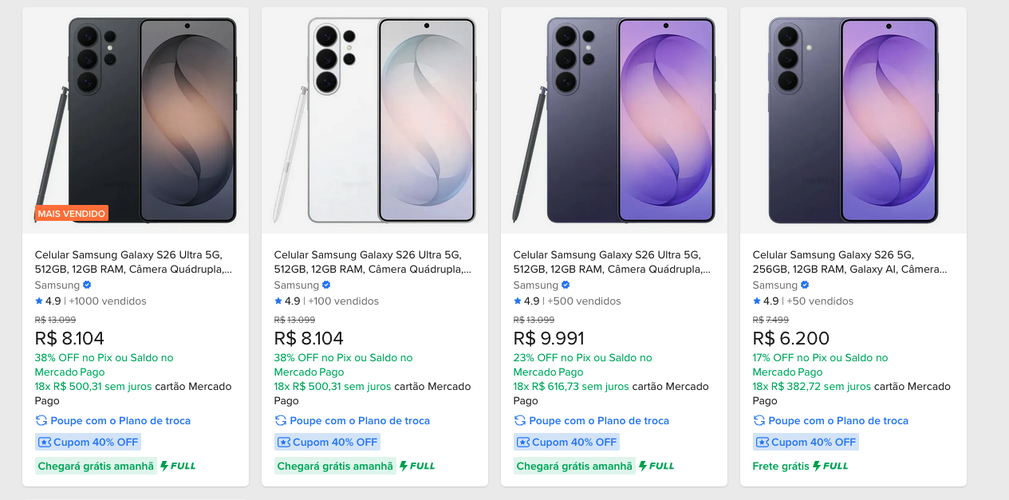
Task: Click the coupon ticket icon on the R$ 6.200 card
Action: 763,442
